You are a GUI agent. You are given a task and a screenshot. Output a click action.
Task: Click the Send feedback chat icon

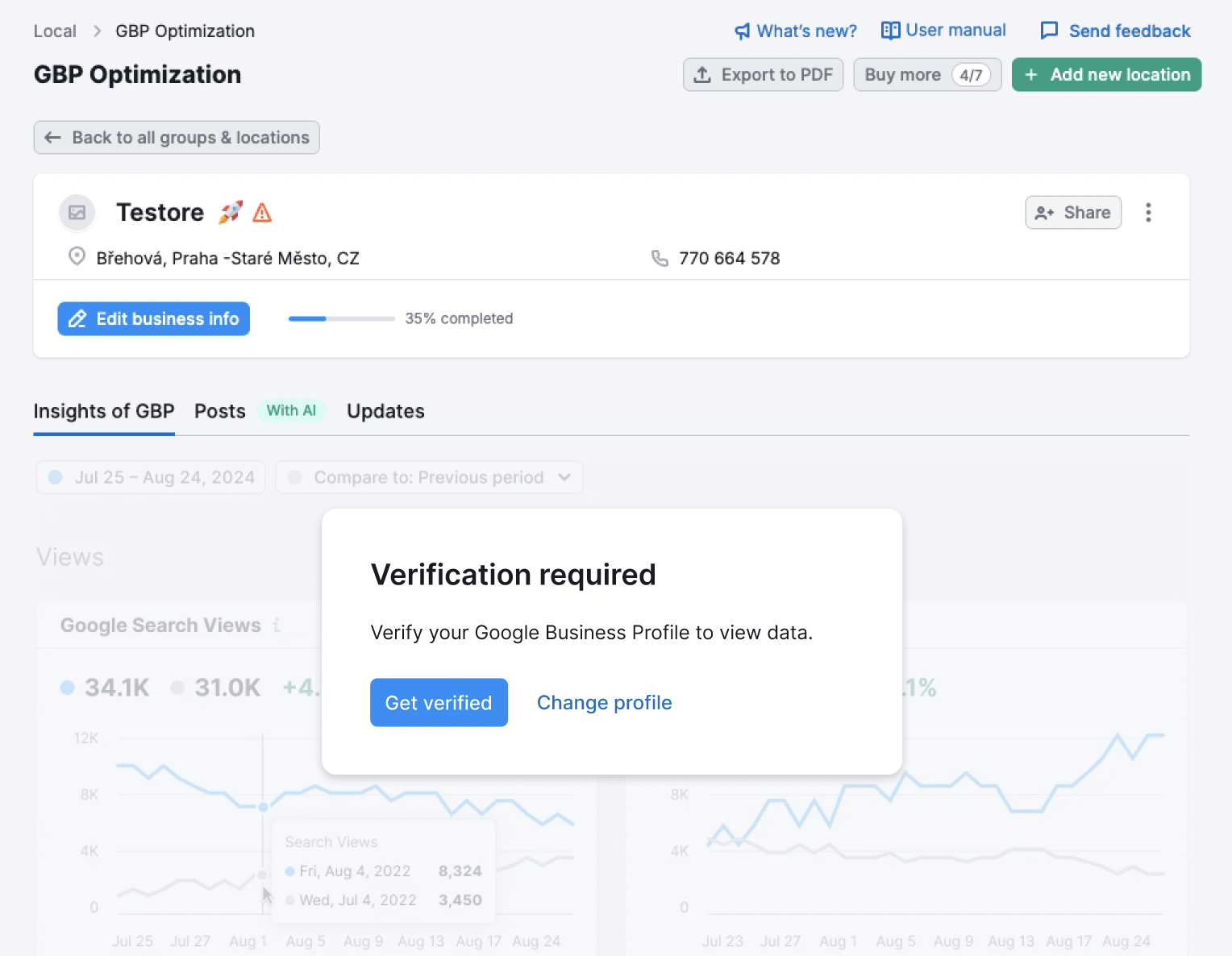[x=1050, y=30]
